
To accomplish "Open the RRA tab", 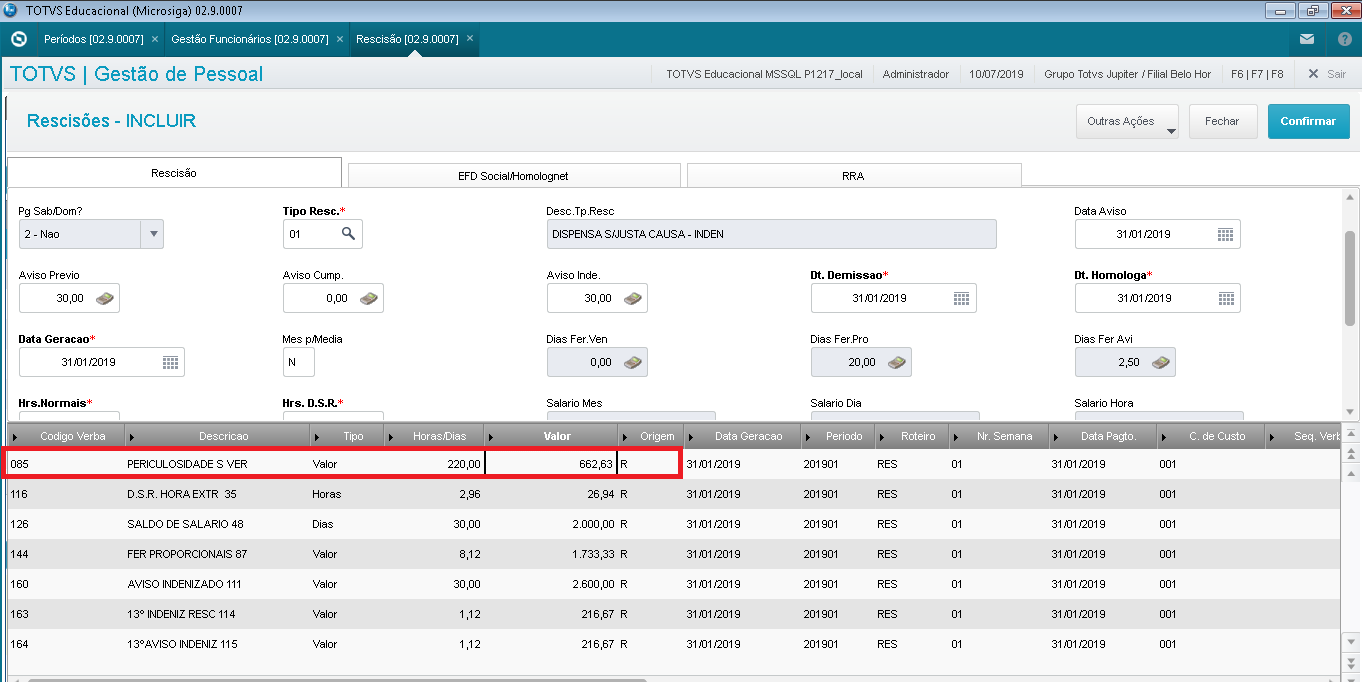I will tap(853, 176).
